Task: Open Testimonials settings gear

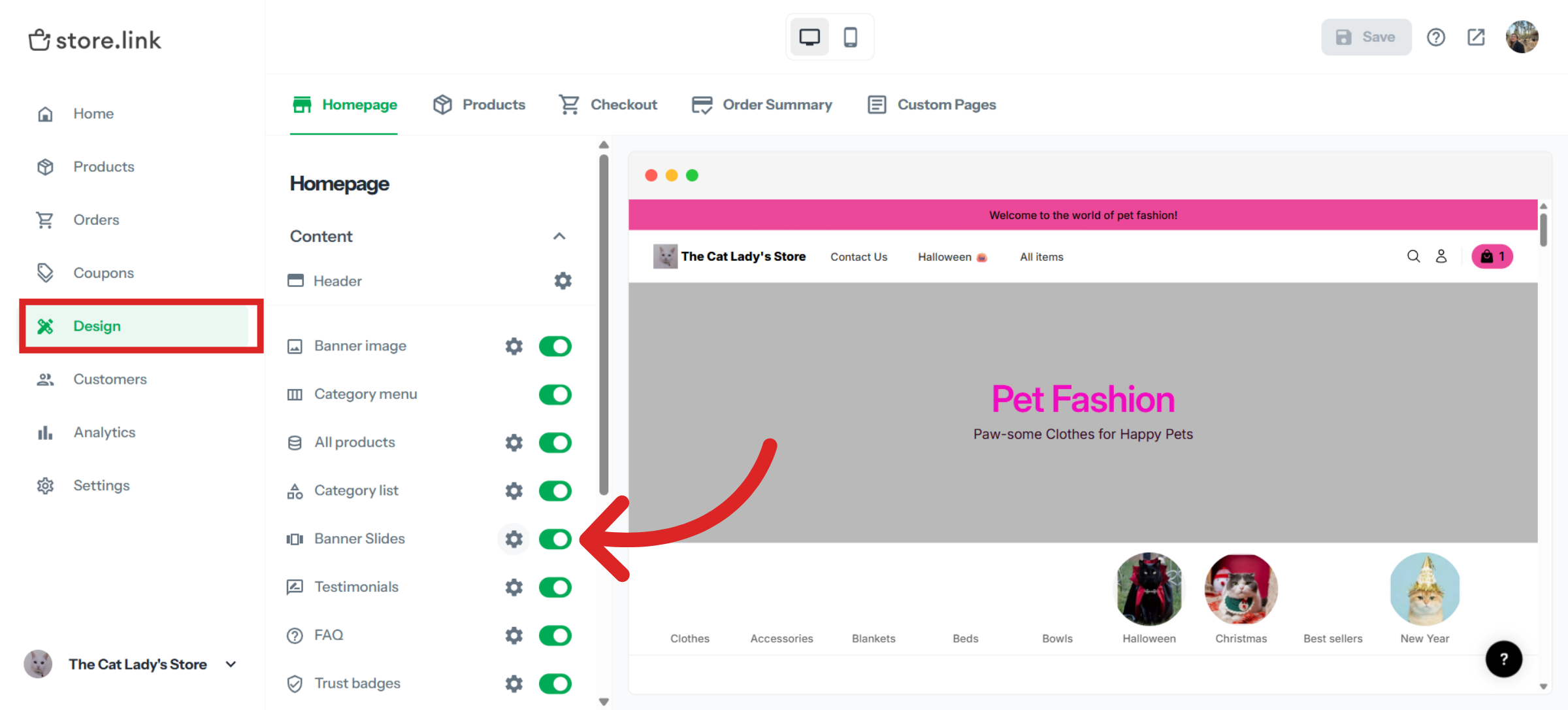Action: click(x=514, y=587)
